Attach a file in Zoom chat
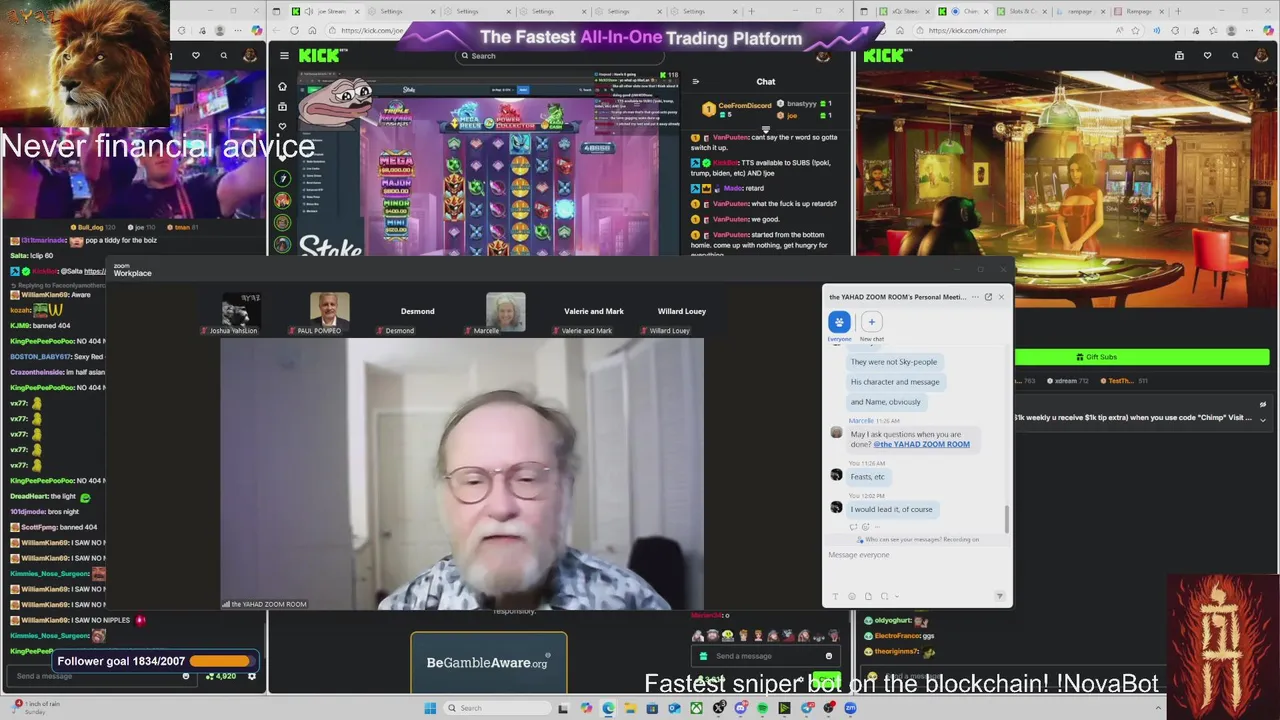This screenshot has width=1280, height=720. coord(868,596)
